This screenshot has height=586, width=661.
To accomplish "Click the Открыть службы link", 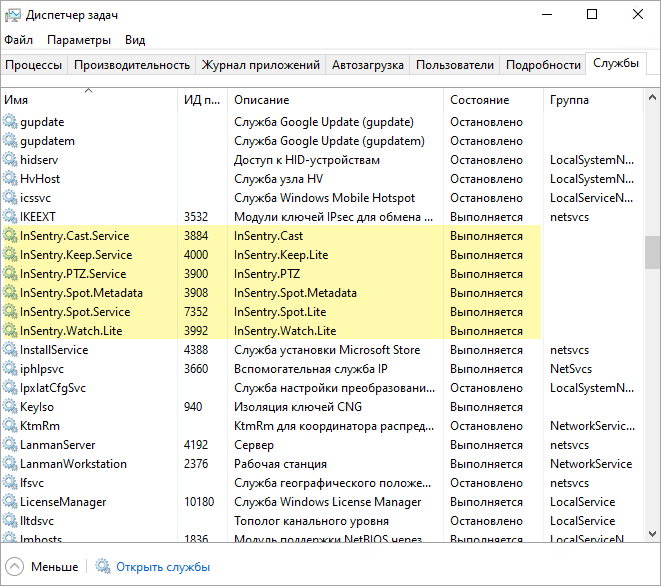I will (163, 567).
